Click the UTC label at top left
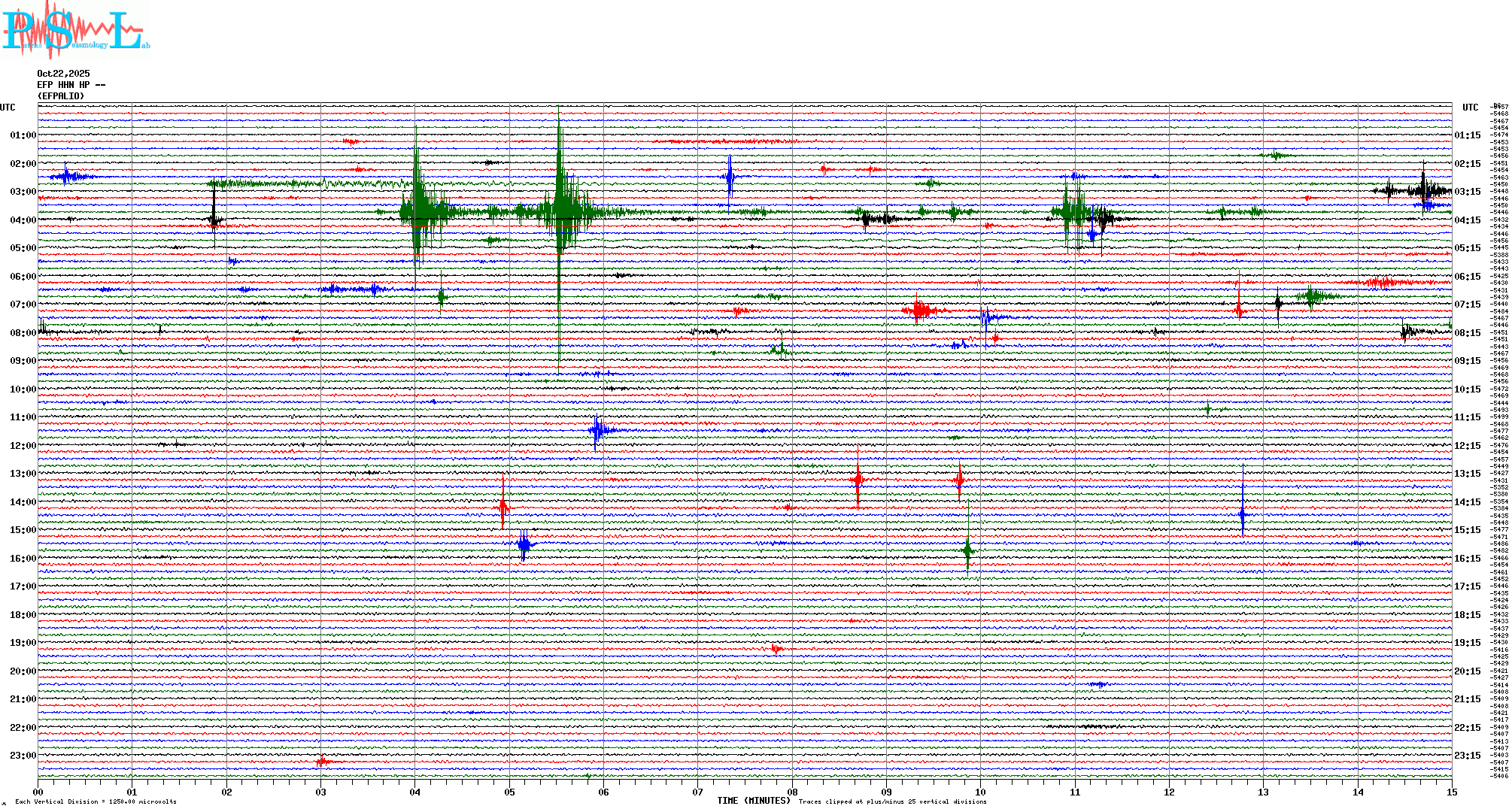Screen dimensions: 1512x812 point(8,108)
